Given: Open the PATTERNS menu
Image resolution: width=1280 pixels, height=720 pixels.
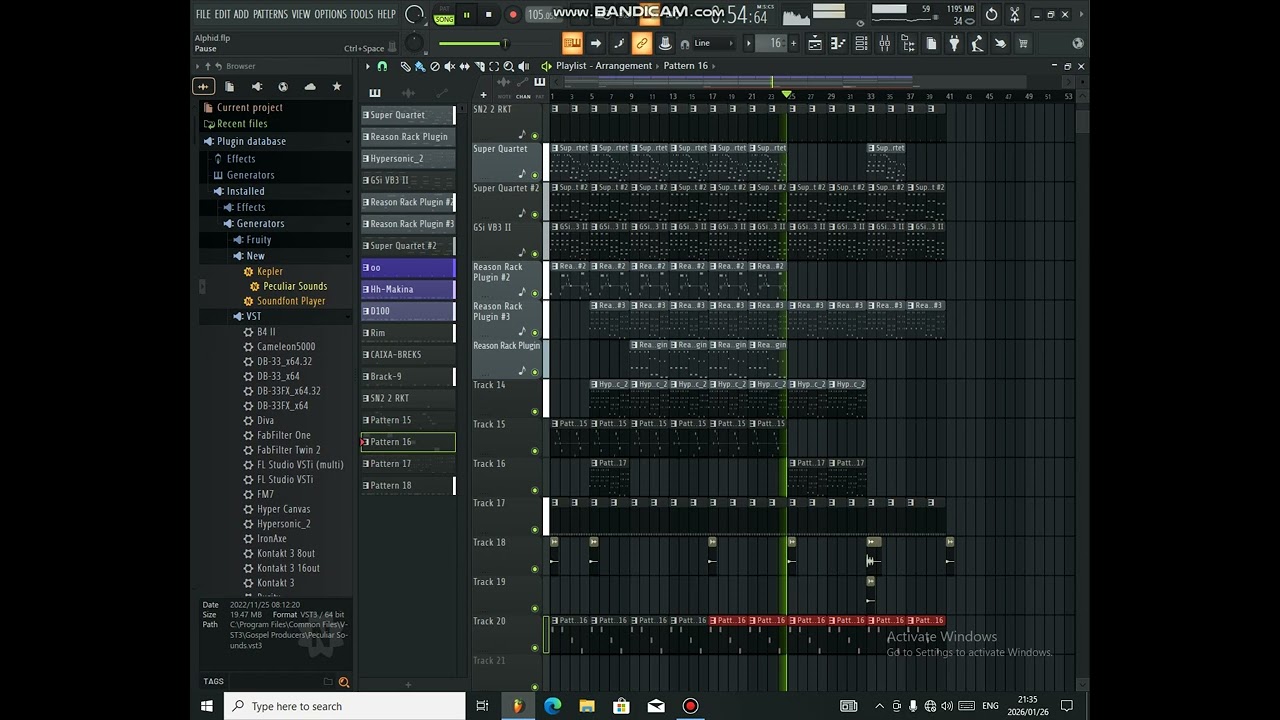Looking at the screenshot, I should [x=270, y=14].
